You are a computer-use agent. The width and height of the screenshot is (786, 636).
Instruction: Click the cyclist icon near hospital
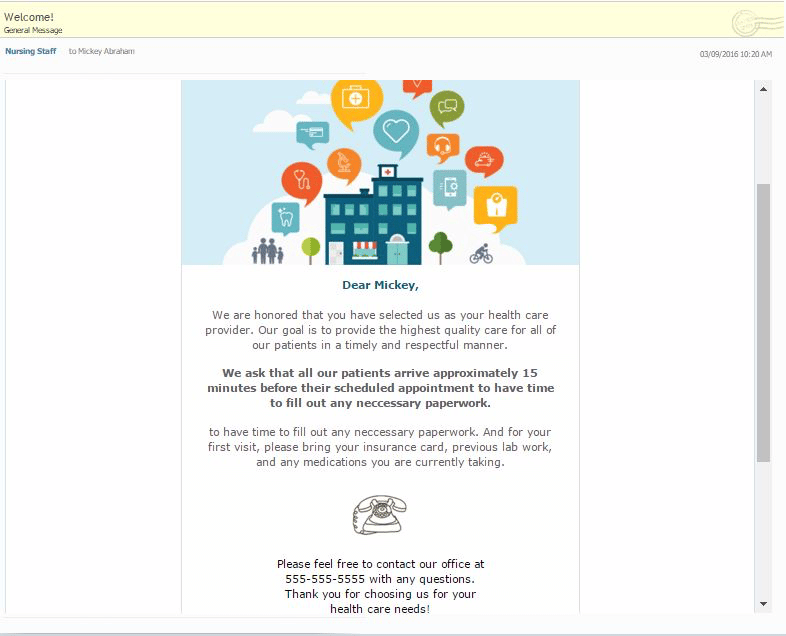click(x=481, y=254)
